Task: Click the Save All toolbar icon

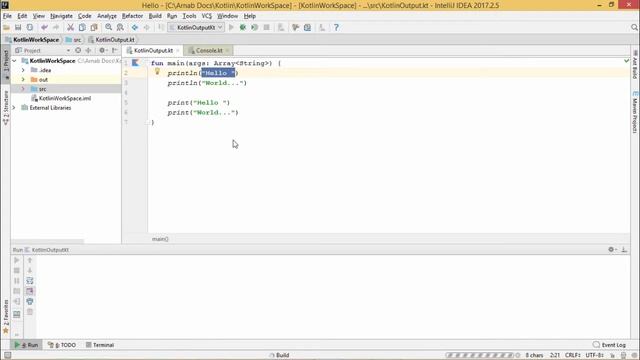Action: coord(18,27)
